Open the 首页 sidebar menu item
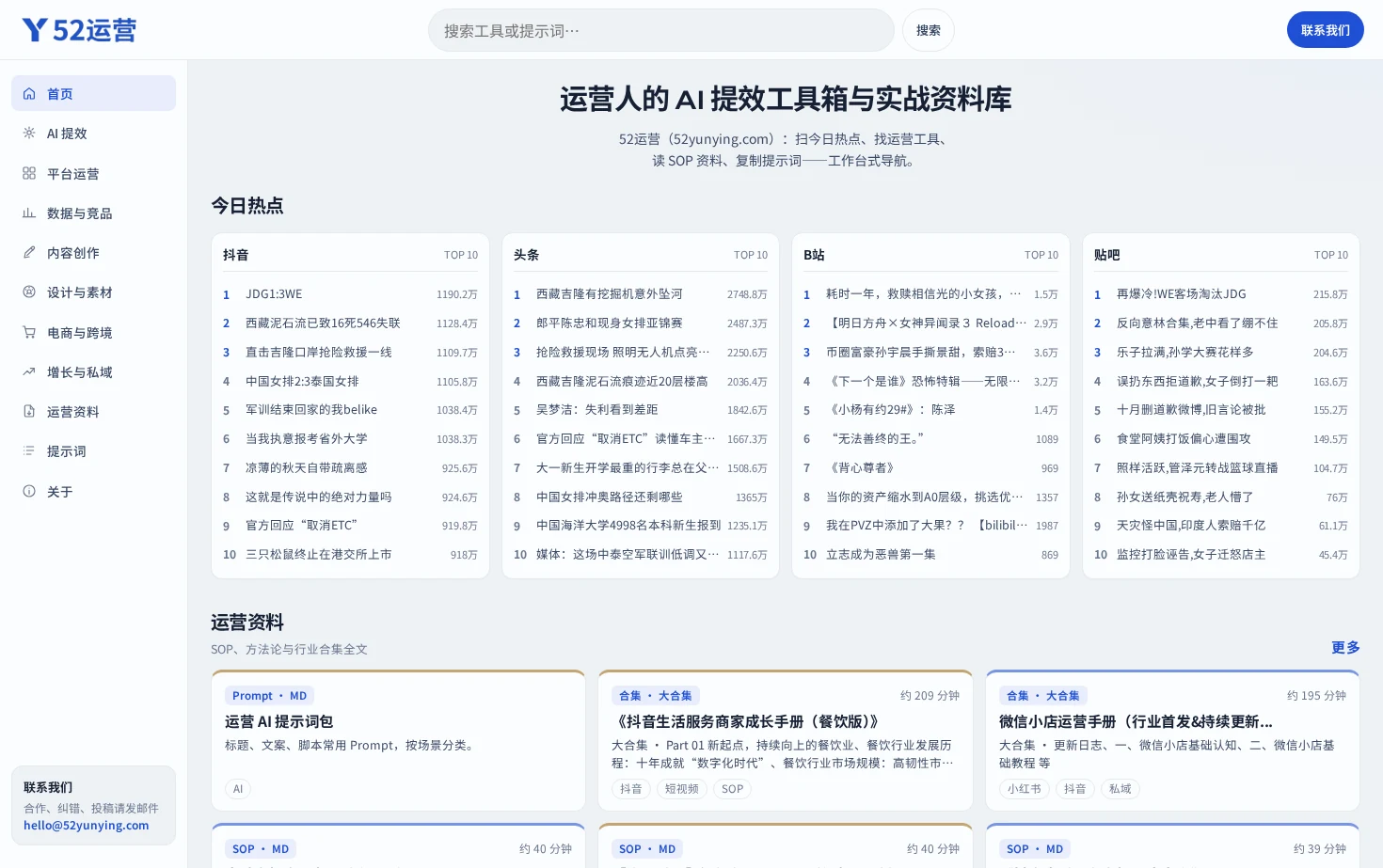The width and height of the screenshot is (1383, 868). [93, 94]
